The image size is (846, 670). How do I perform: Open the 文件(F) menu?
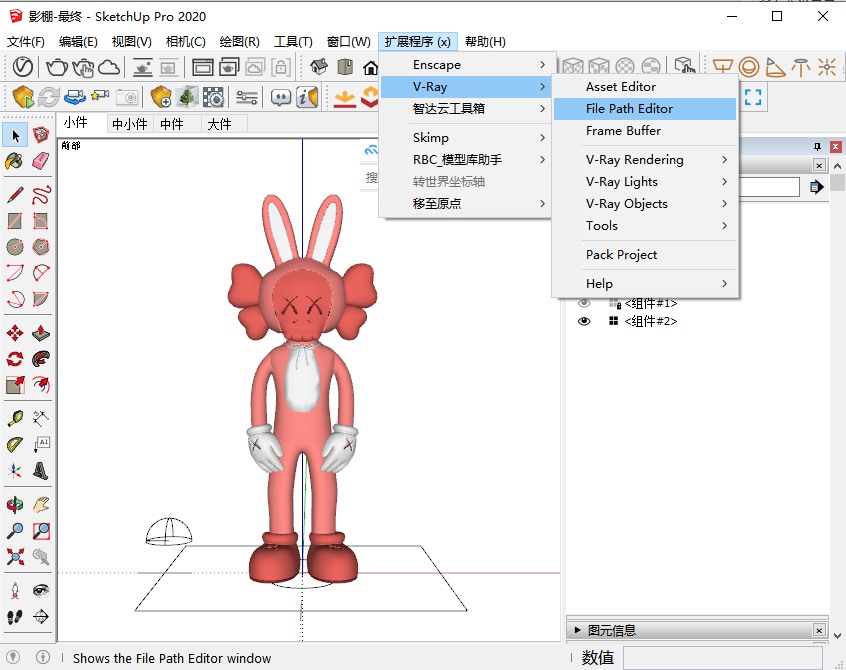click(25, 42)
